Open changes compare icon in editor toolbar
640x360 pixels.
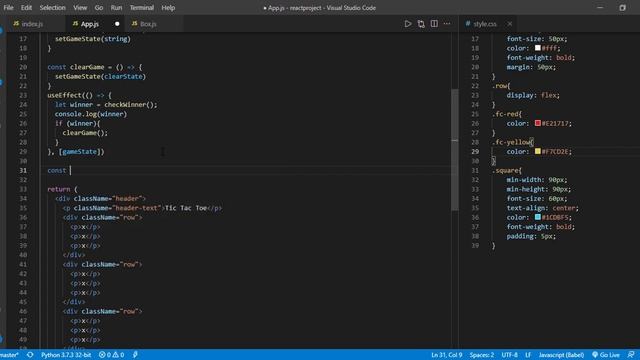(421, 24)
